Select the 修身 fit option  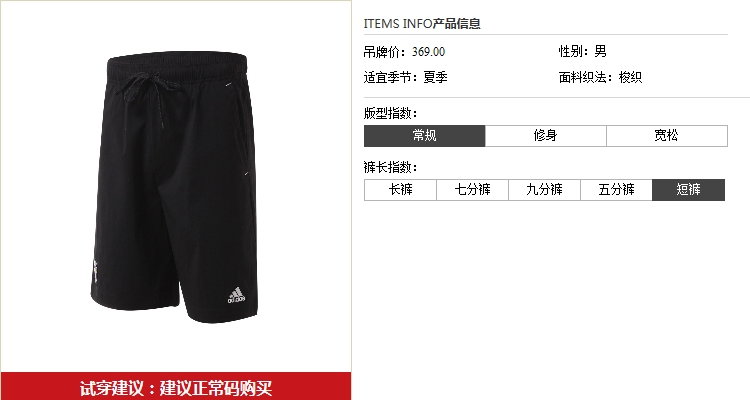546,136
